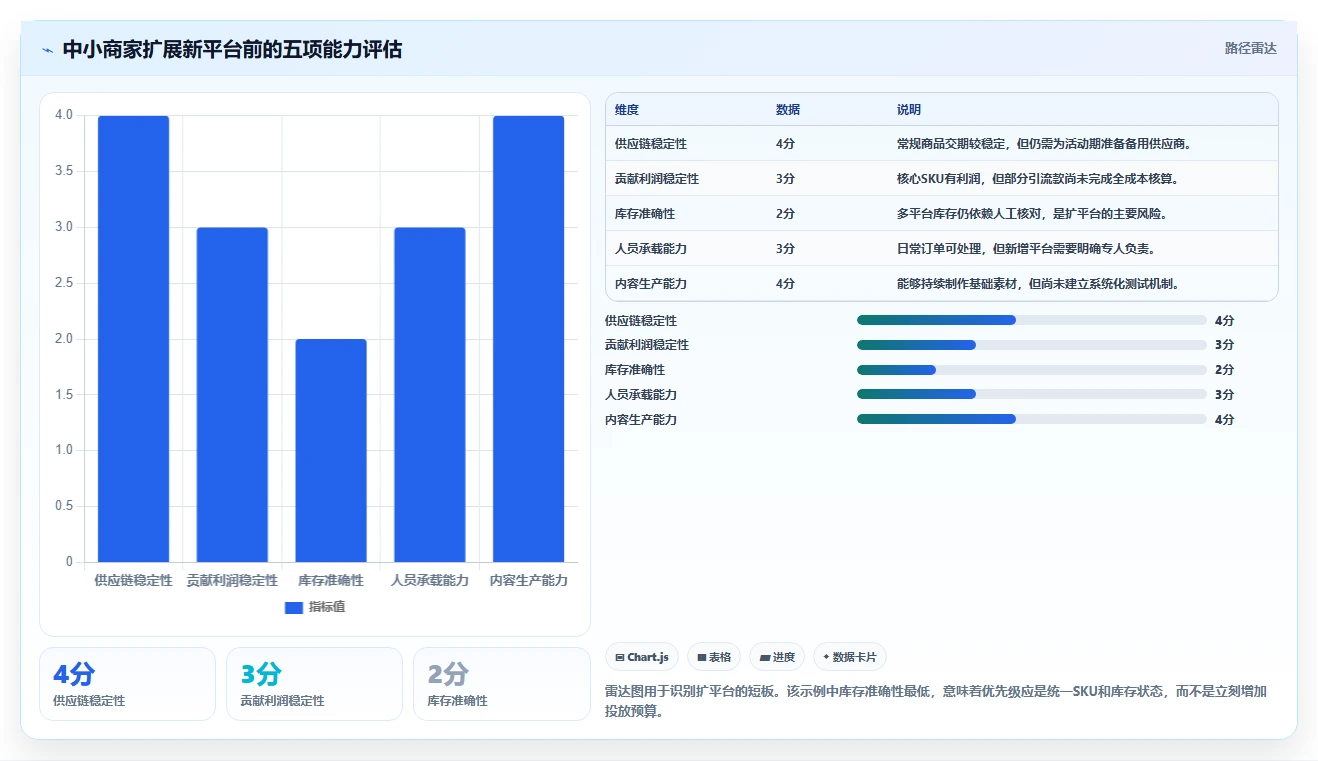Viewport: 1318px width, 761px height.
Task: Click the 4.0 y-axis label
Action: [64, 115]
